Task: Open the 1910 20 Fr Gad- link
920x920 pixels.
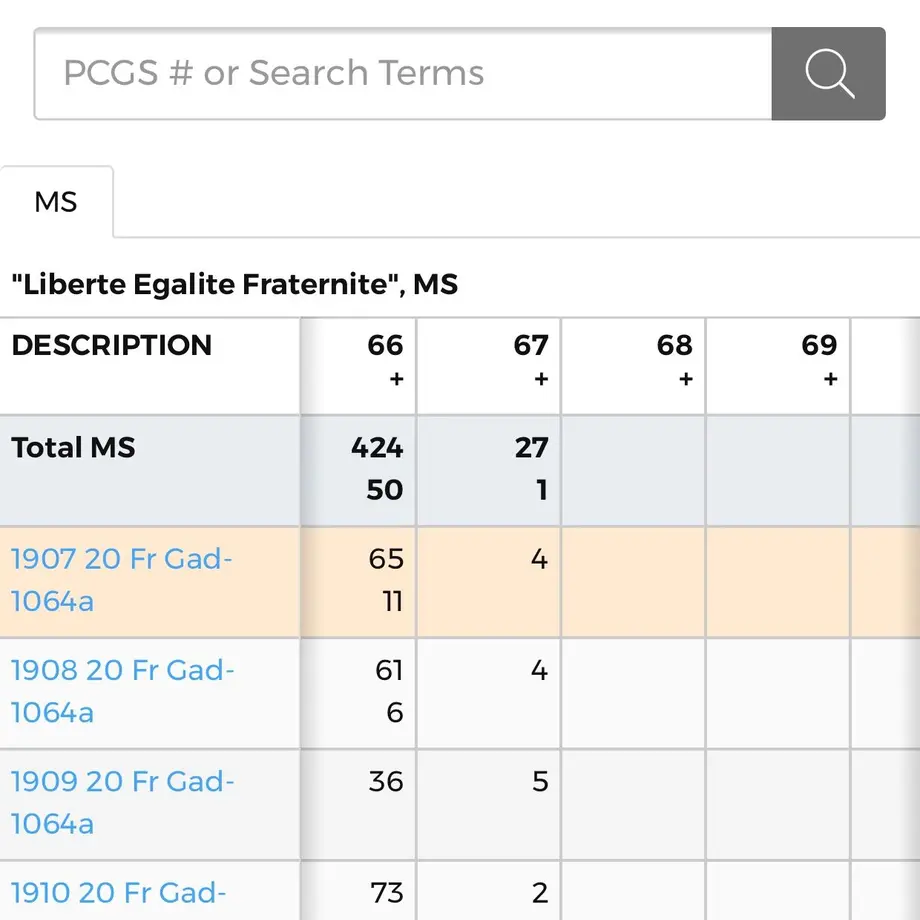Action: (119, 893)
